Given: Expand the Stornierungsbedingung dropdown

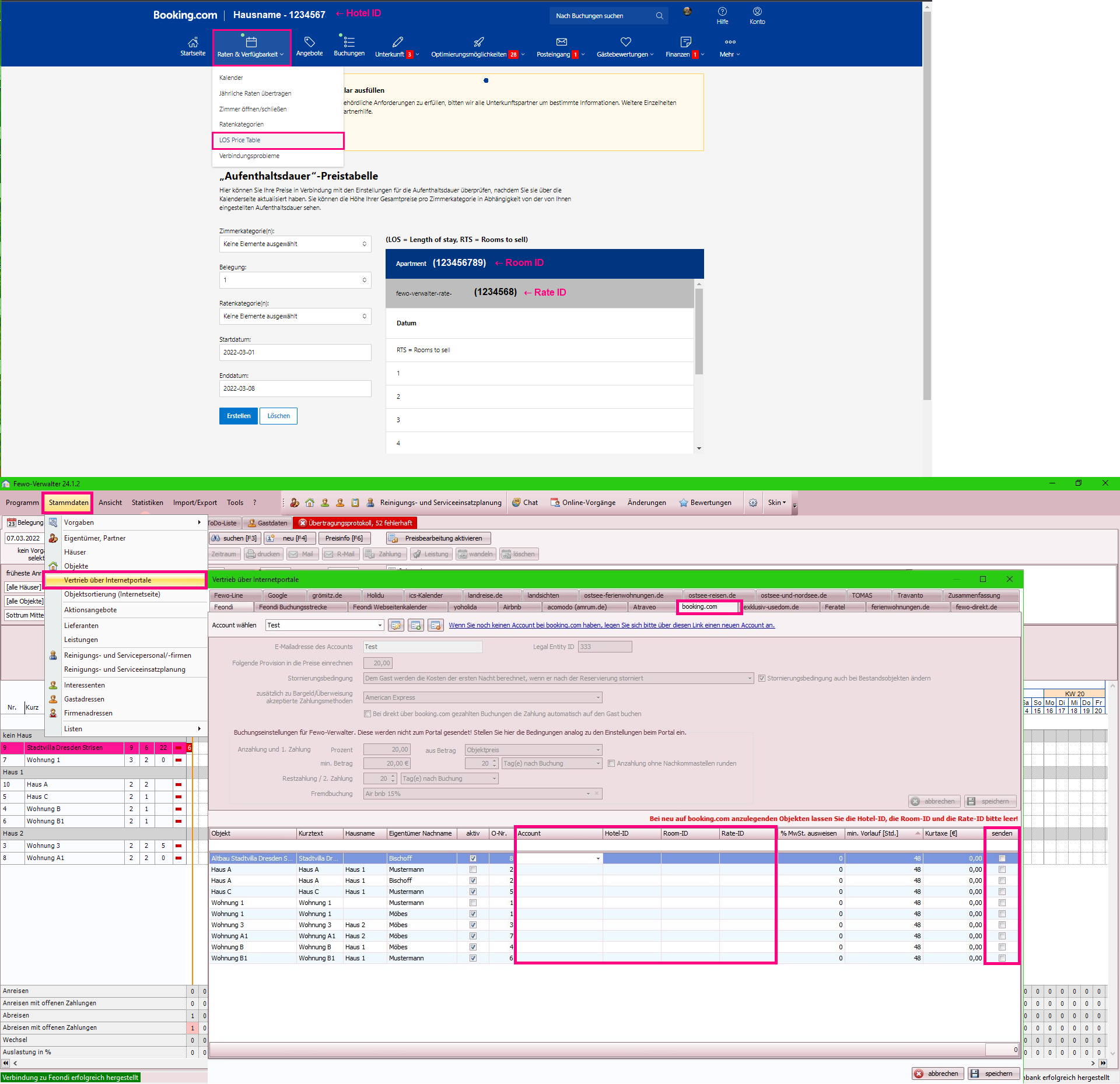Looking at the screenshot, I should coord(750,678).
